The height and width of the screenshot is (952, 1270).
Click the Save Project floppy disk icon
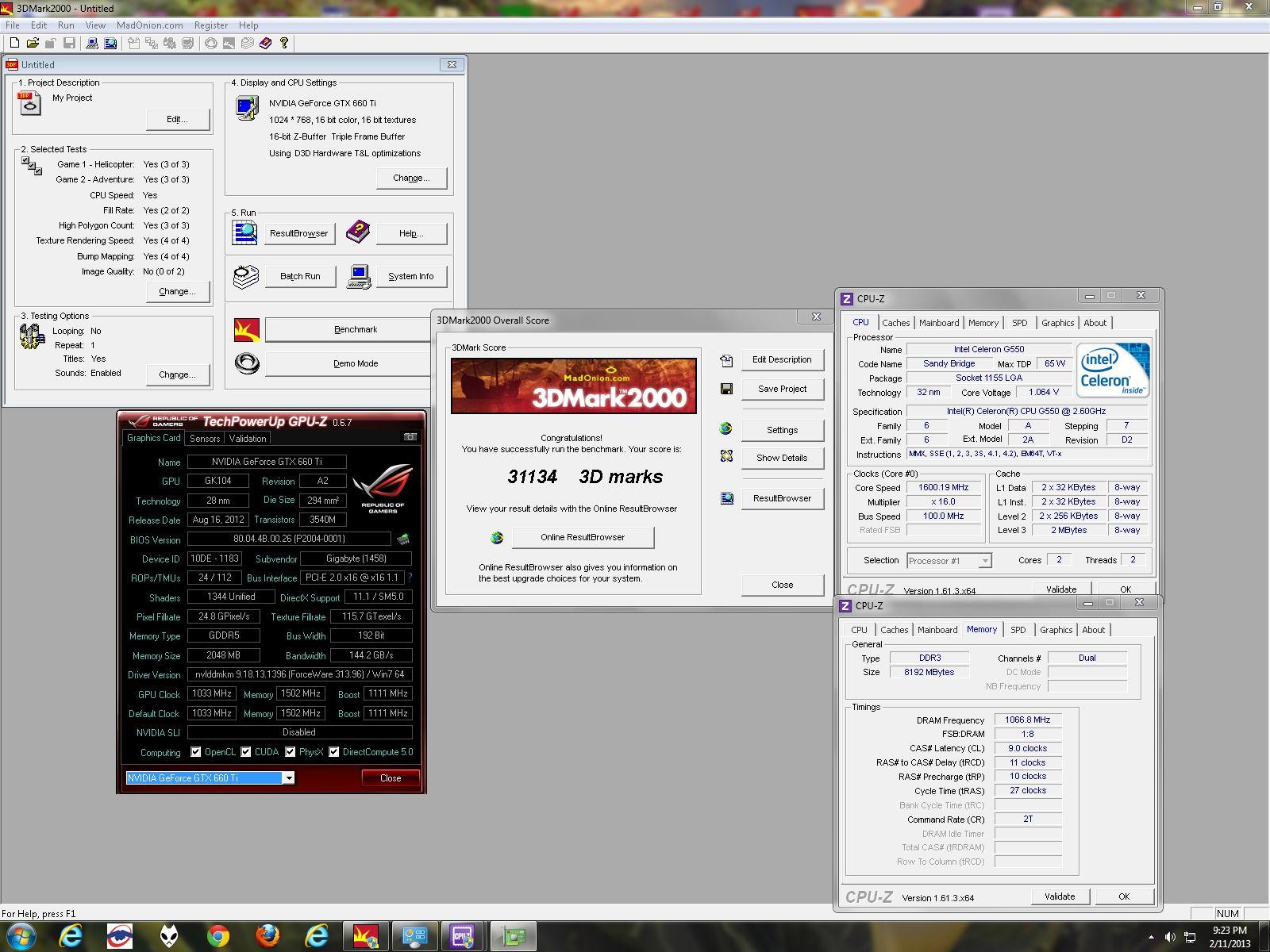pyautogui.click(x=726, y=389)
